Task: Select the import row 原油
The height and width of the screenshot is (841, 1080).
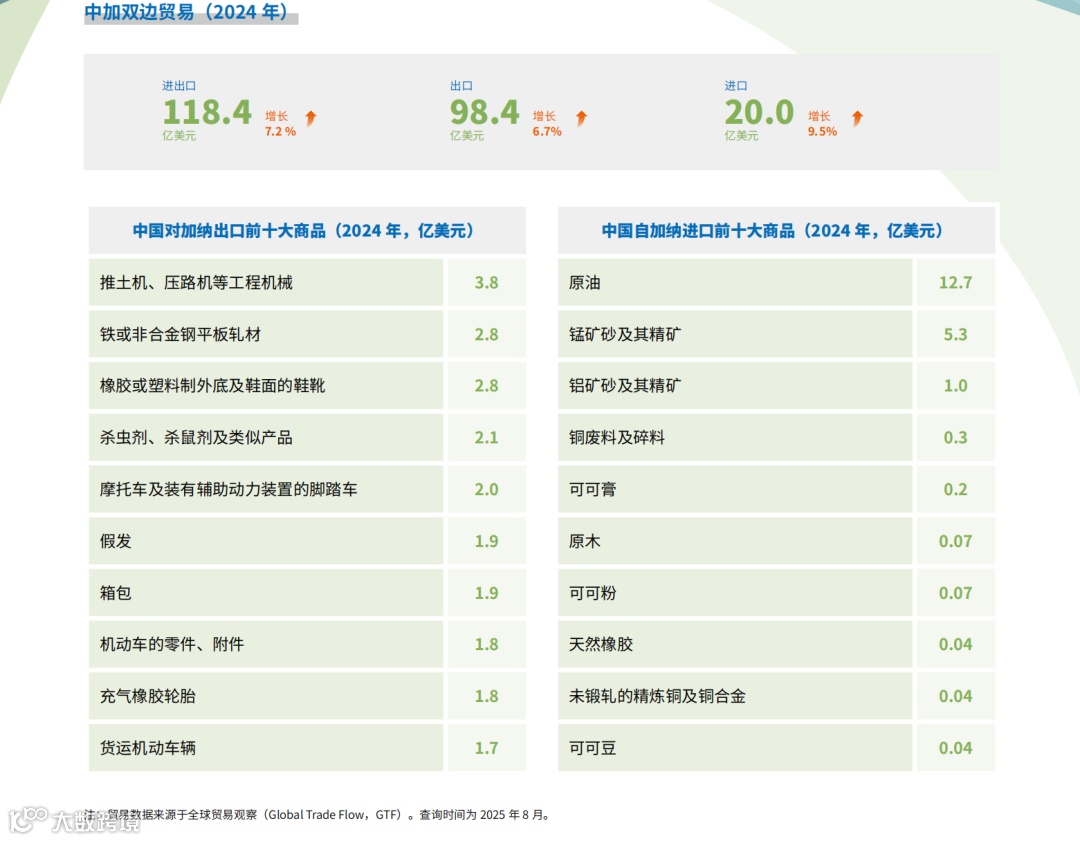Action: tap(735, 282)
